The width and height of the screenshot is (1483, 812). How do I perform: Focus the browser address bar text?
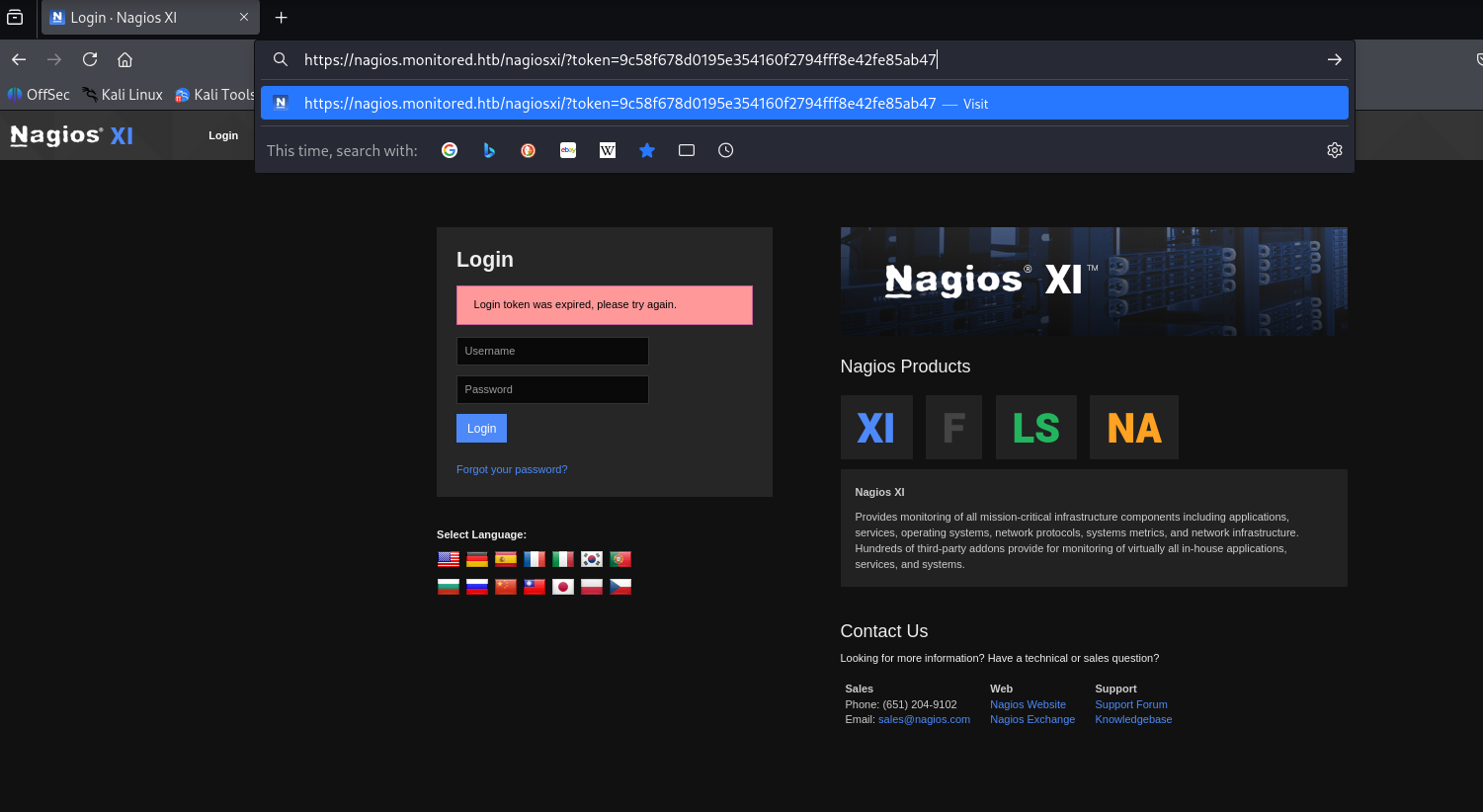(619, 59)
